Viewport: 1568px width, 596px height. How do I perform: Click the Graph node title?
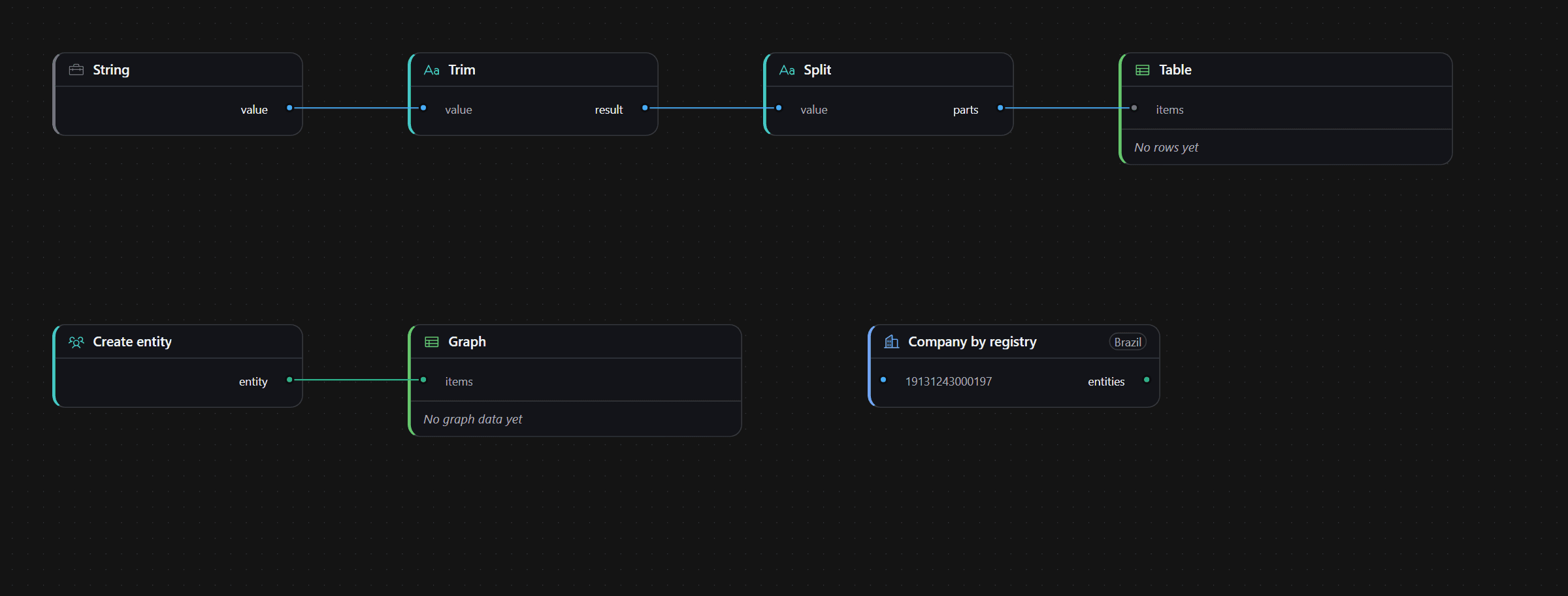(467, 342)
